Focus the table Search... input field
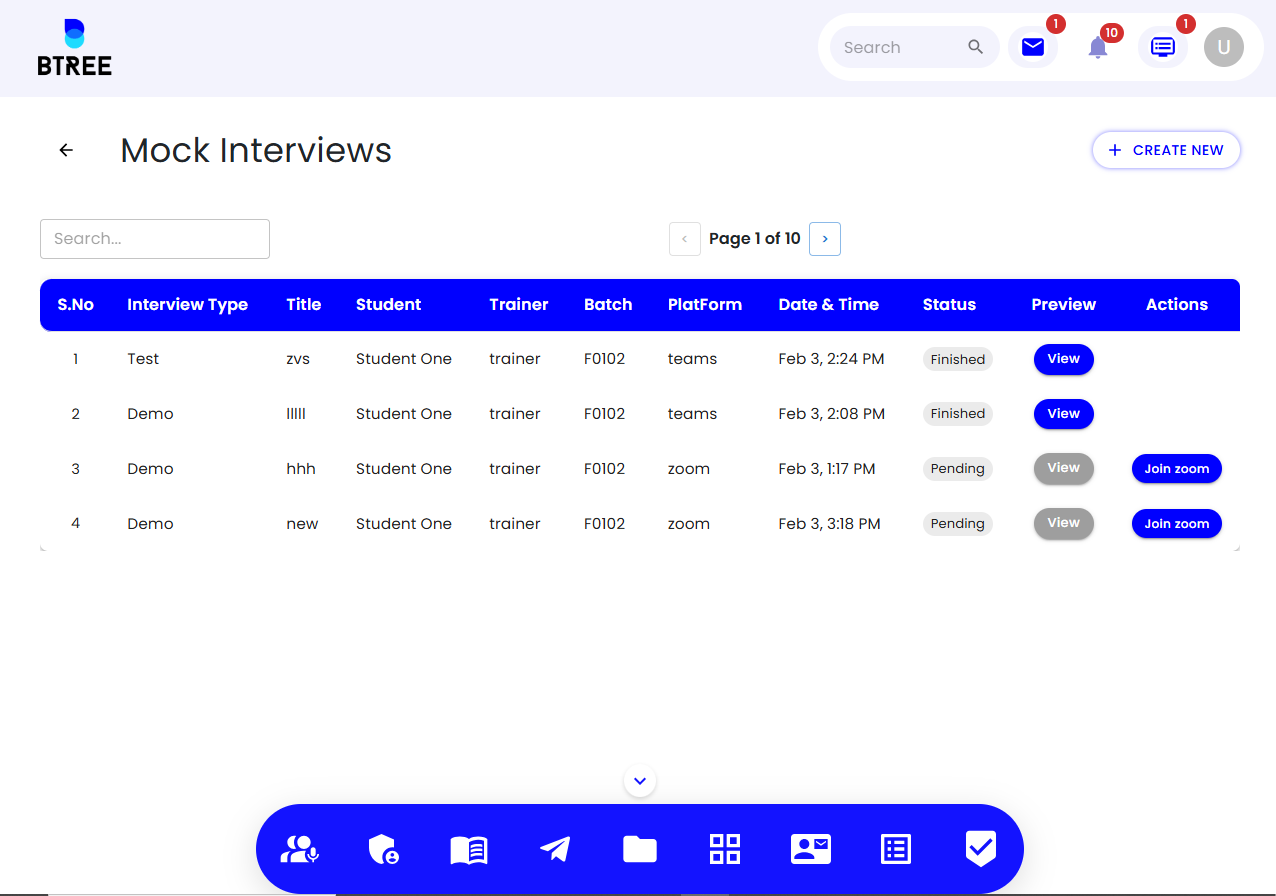This screenshot has width=1276, height=896. [155, 239]
